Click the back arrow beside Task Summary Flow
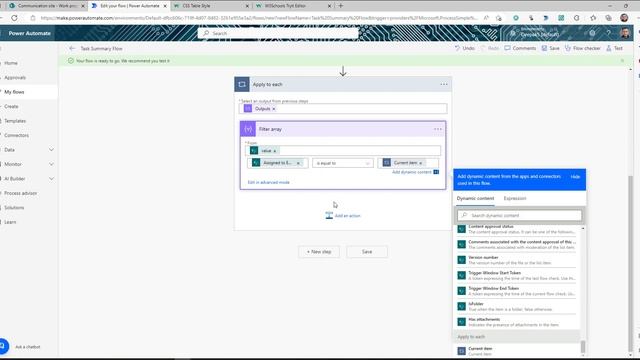The image size is (640, 360). click(x=72, y=49)
